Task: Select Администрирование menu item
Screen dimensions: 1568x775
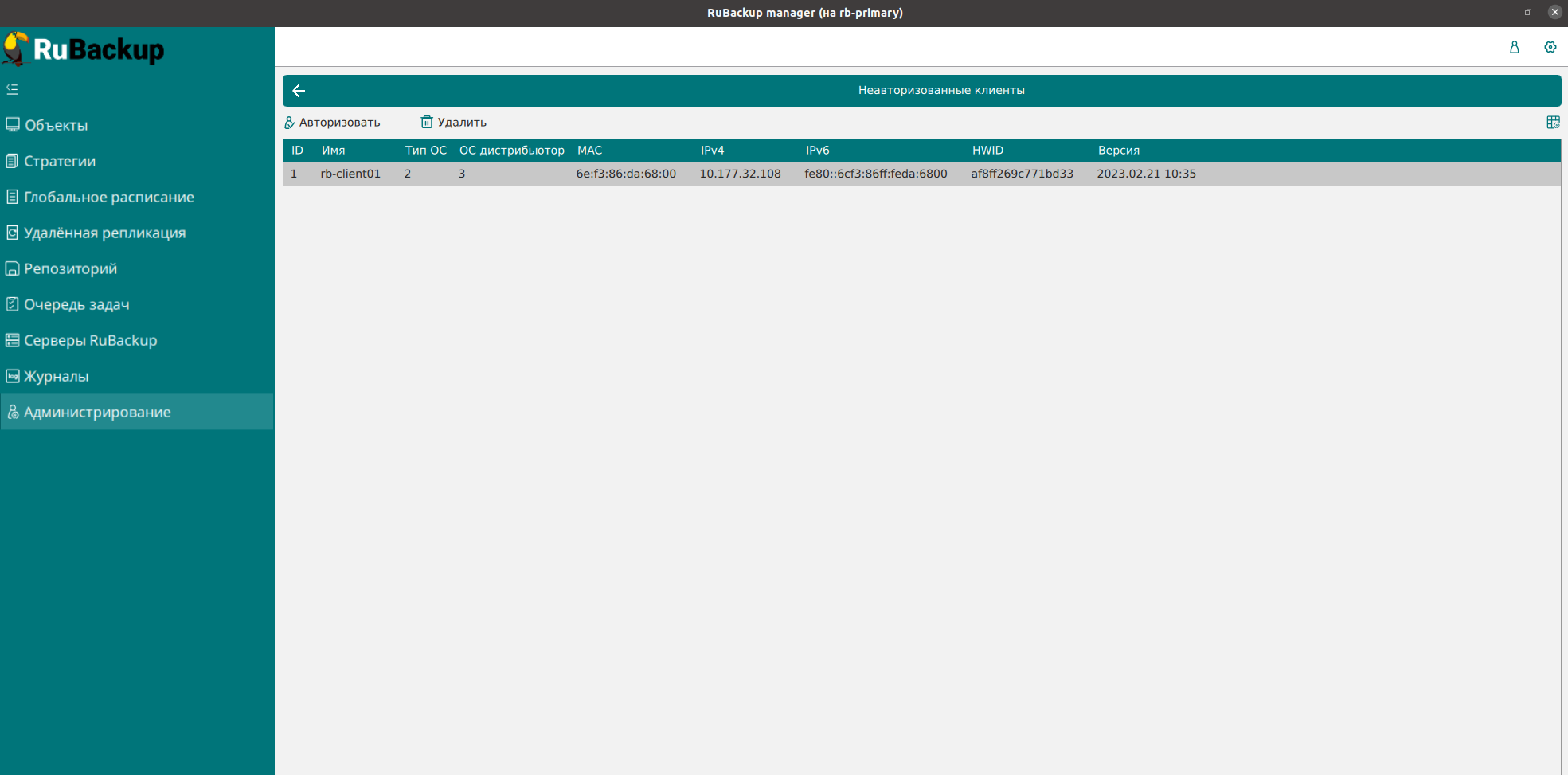Action: (x=97, y=412)
